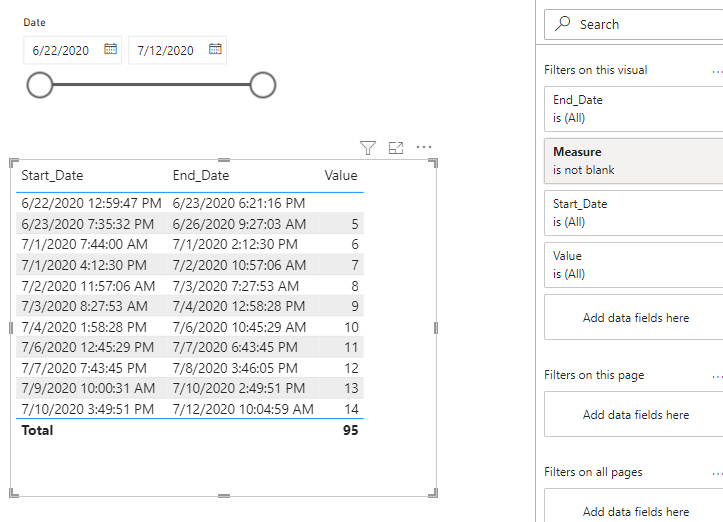Click the Date slider track between handles
Screen dimensions: 723x522
[x=151, y=85]
